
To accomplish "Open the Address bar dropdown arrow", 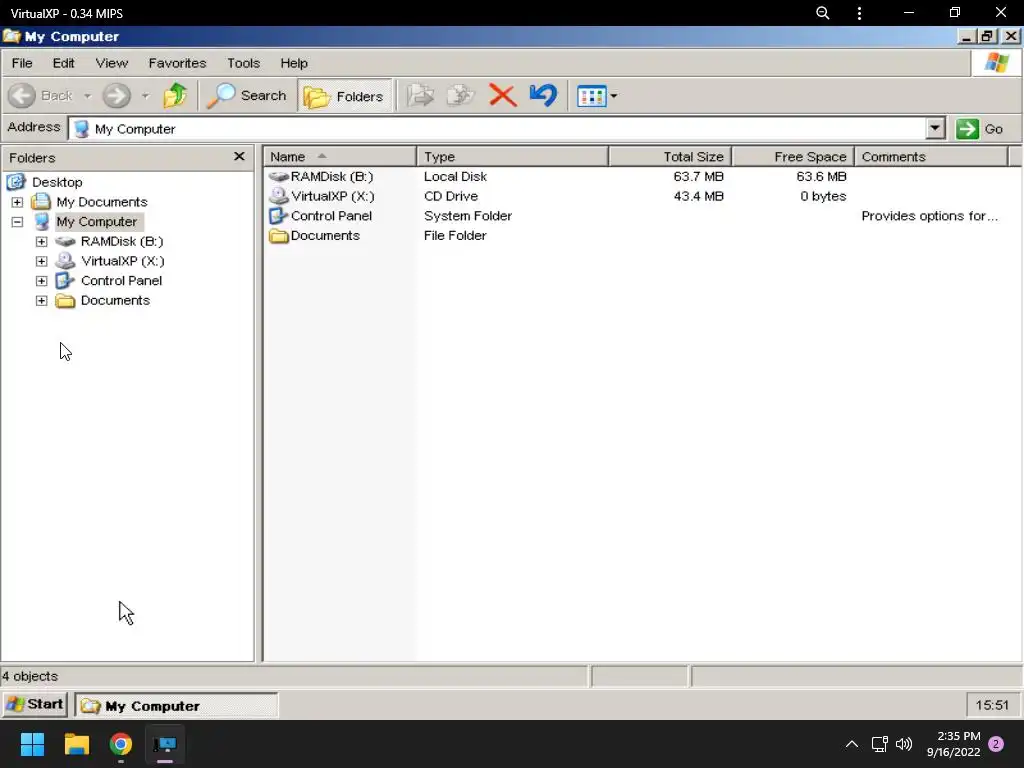I will (x=935, y=129).
